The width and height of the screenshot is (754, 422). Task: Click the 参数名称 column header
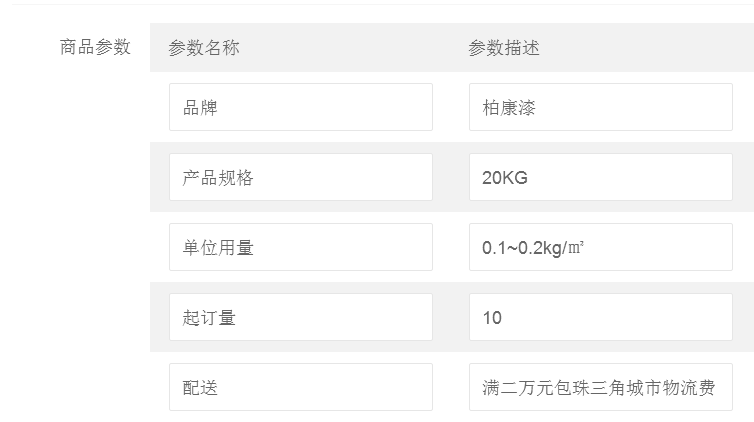tap(204, 47)
